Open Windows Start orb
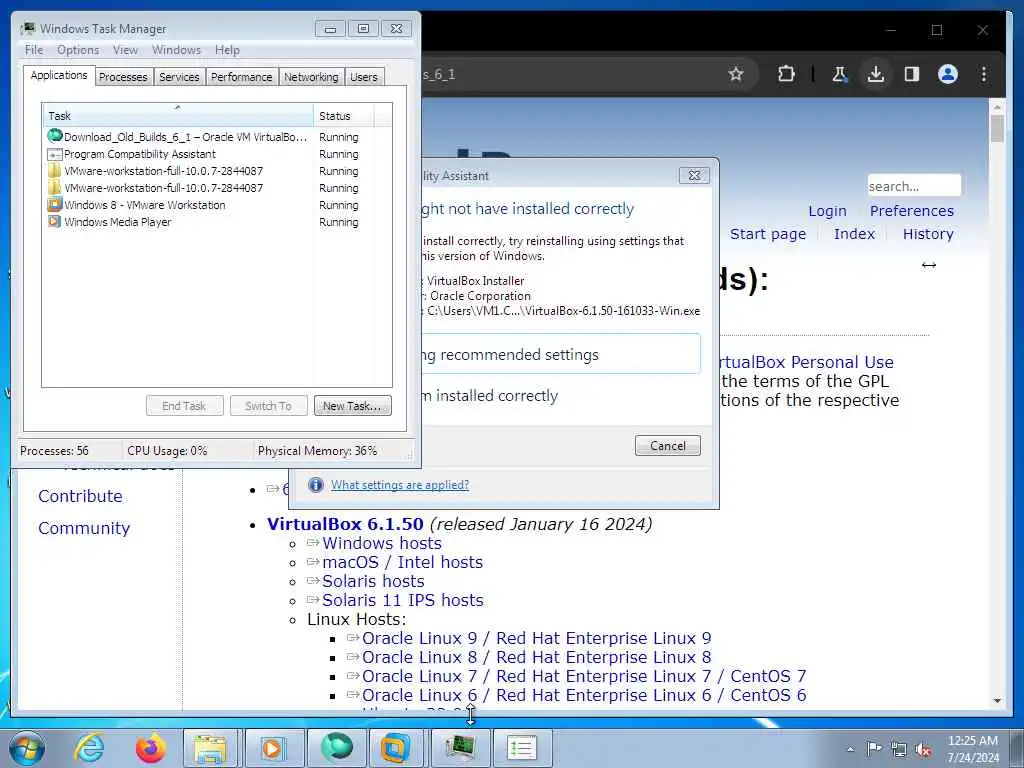Image resolution: width=1024 pixels, height=768 pixels. tap(27, 748)
